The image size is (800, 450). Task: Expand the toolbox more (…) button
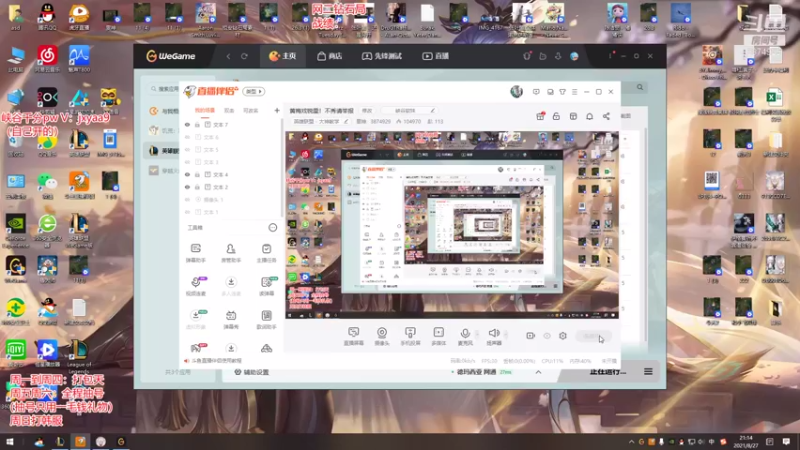pyautogui.click(x=272, y=228)
